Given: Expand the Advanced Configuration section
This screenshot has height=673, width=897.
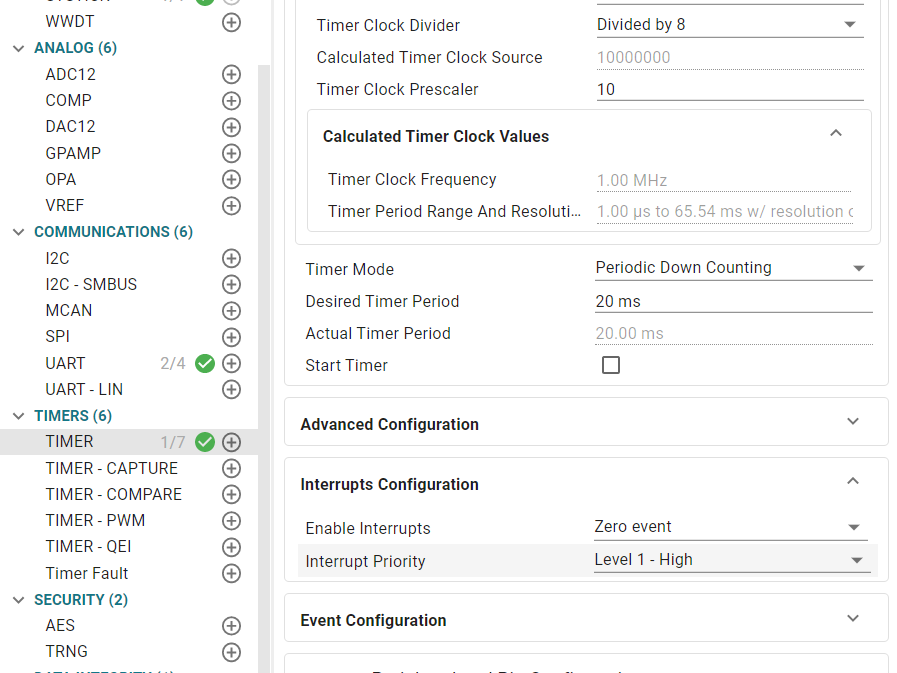Looking at the screenshot, I should coord(853,422).
